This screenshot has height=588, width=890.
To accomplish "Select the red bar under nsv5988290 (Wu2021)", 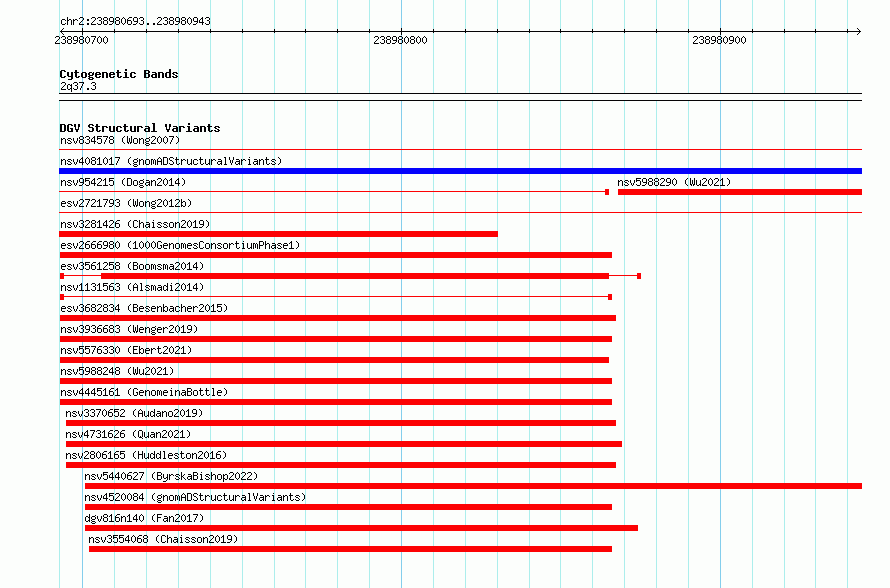I will [x=740, y=192].
